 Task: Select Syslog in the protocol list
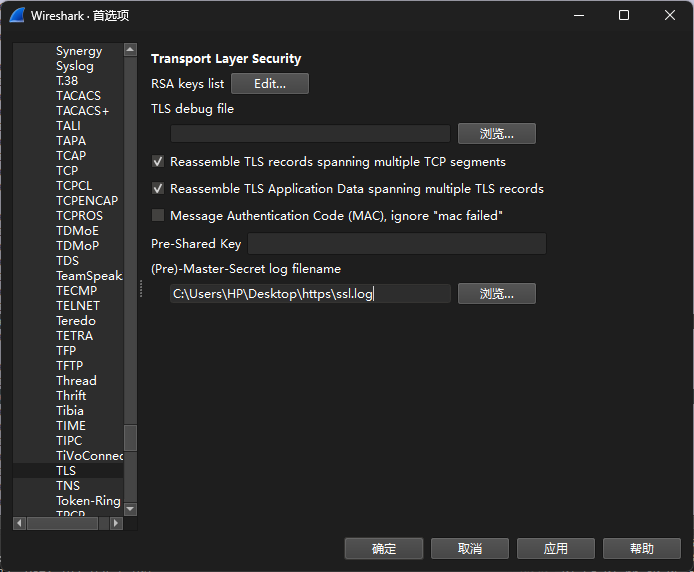point(74,66)
